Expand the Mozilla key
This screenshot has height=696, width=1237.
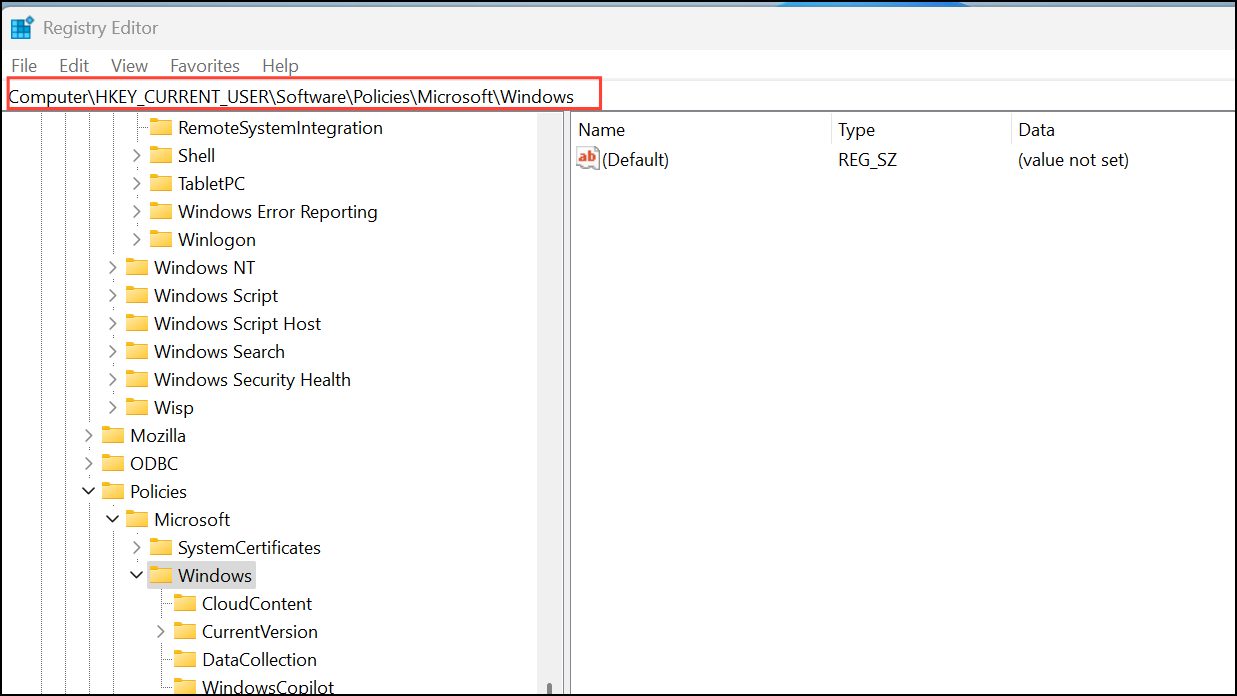(89, 436)
